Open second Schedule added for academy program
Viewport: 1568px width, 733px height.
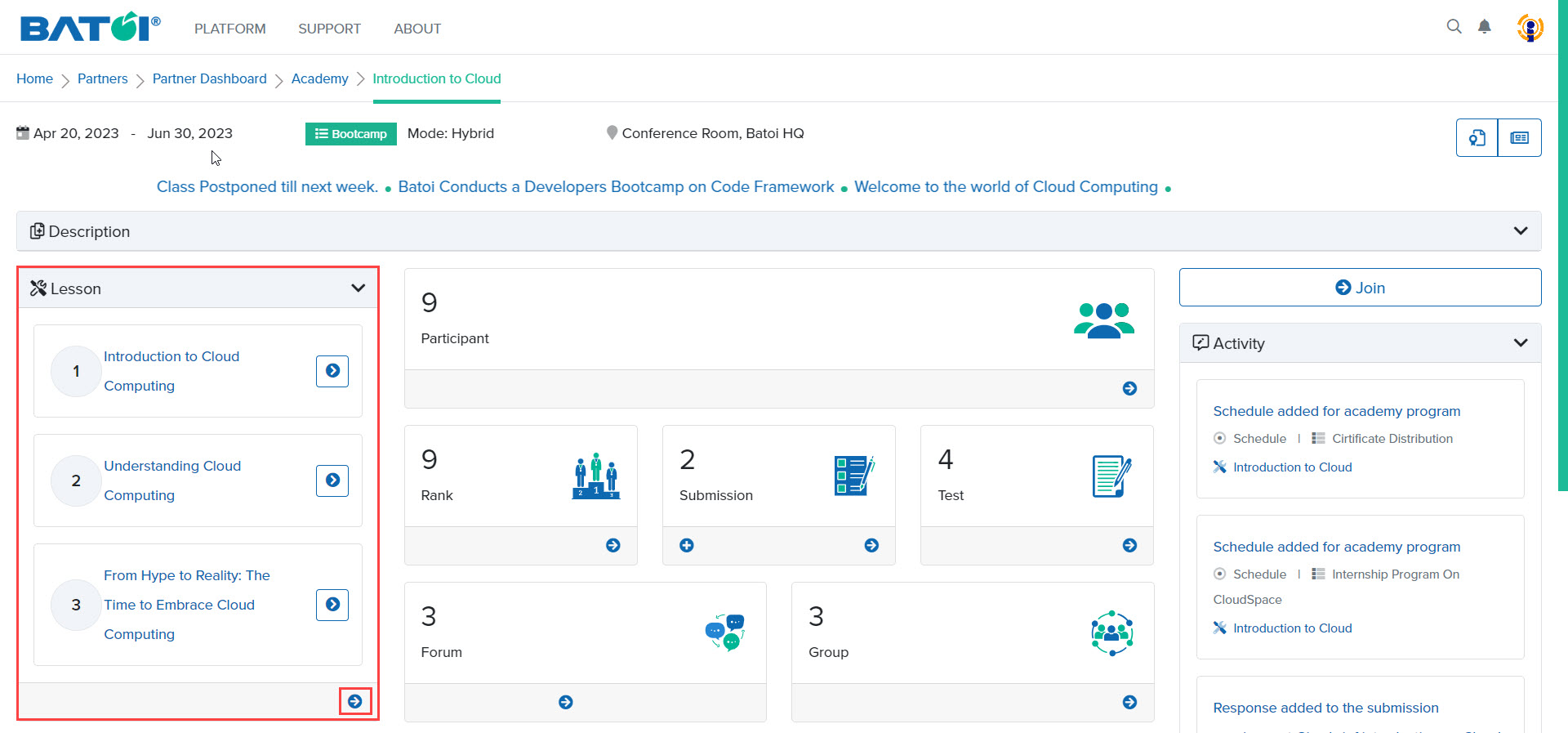pos(1337,547)
